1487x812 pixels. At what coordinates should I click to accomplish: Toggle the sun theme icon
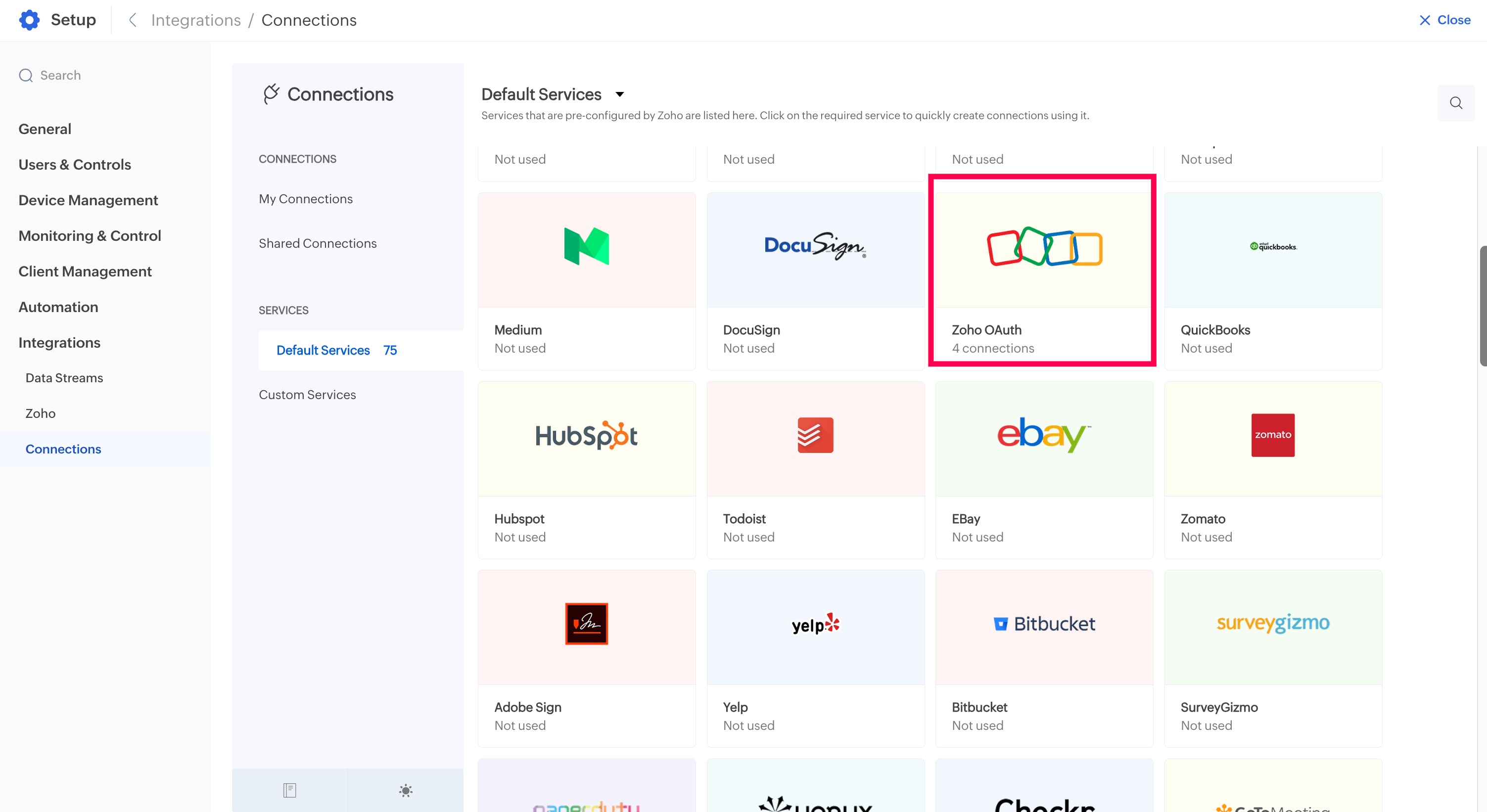pos(406,790)
